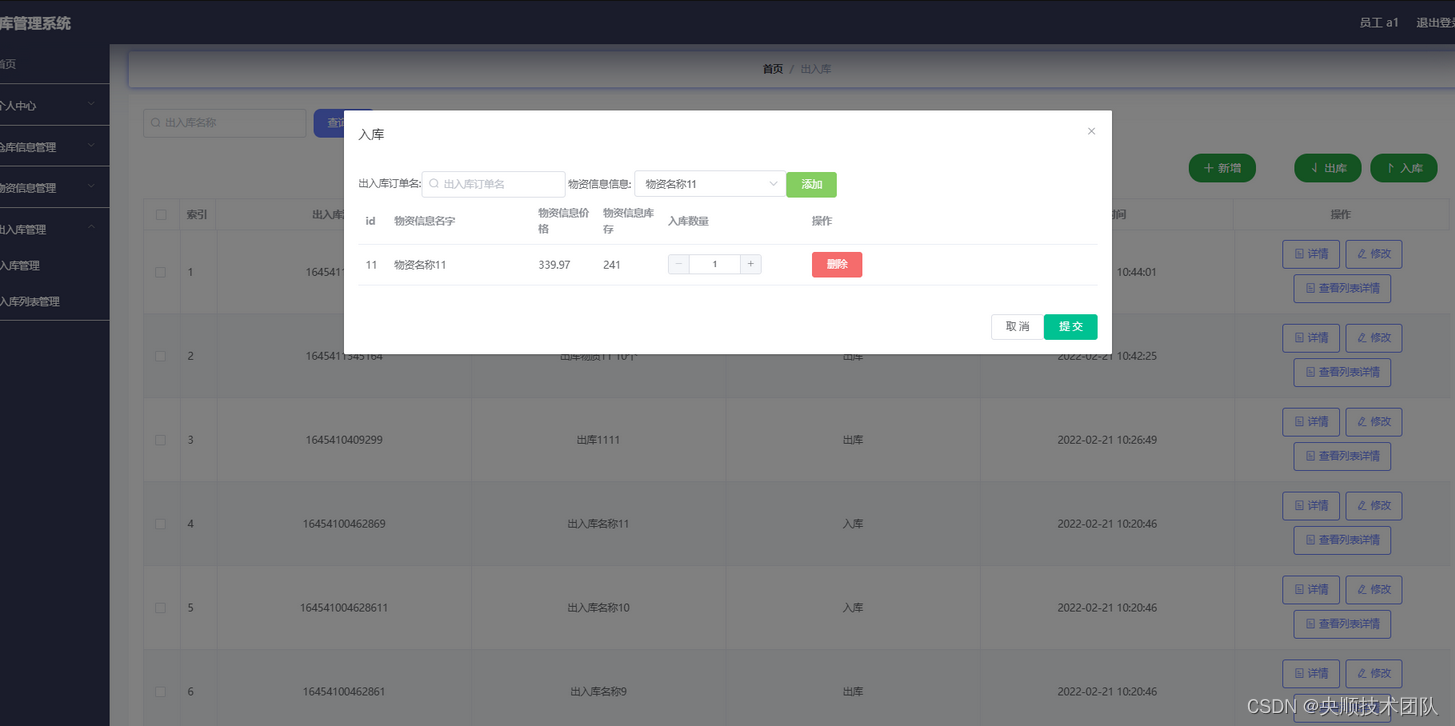Submit the form with 提交 button
The image size is (1455, 726).
(1071, 327)
